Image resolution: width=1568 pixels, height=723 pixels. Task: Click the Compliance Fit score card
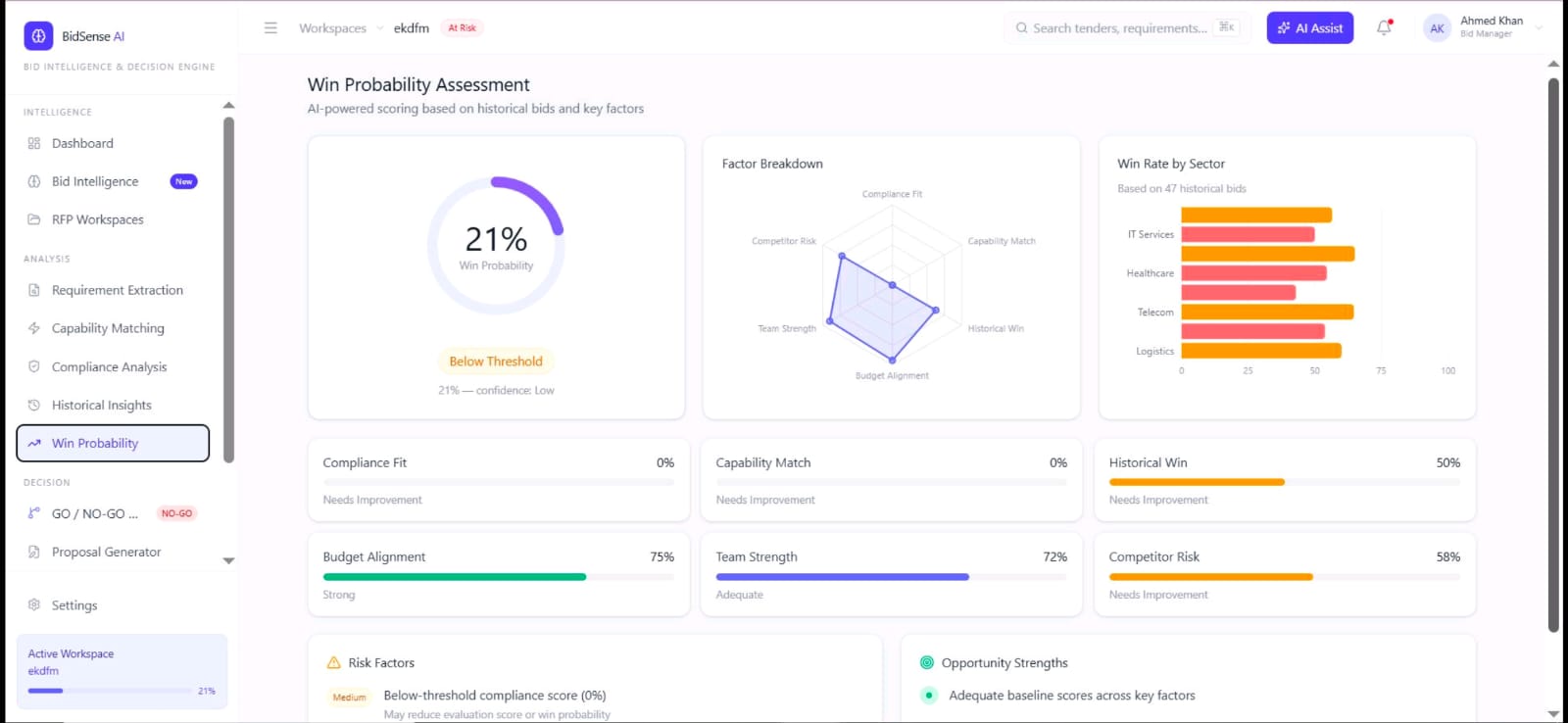[499, 480]
